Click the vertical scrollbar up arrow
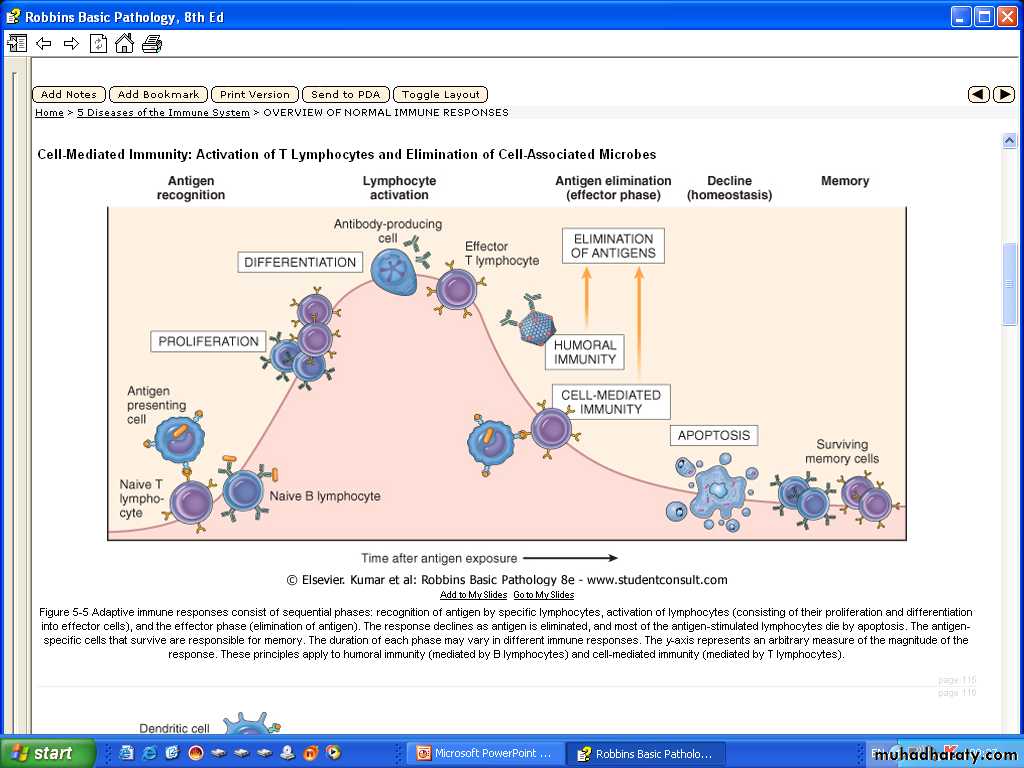This screenshot has width=1024, height=768. pos(1009,142)
